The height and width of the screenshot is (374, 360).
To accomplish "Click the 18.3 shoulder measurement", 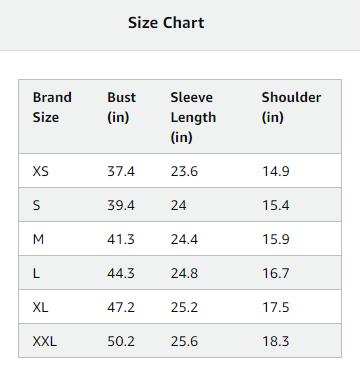I will pos(276,341).
